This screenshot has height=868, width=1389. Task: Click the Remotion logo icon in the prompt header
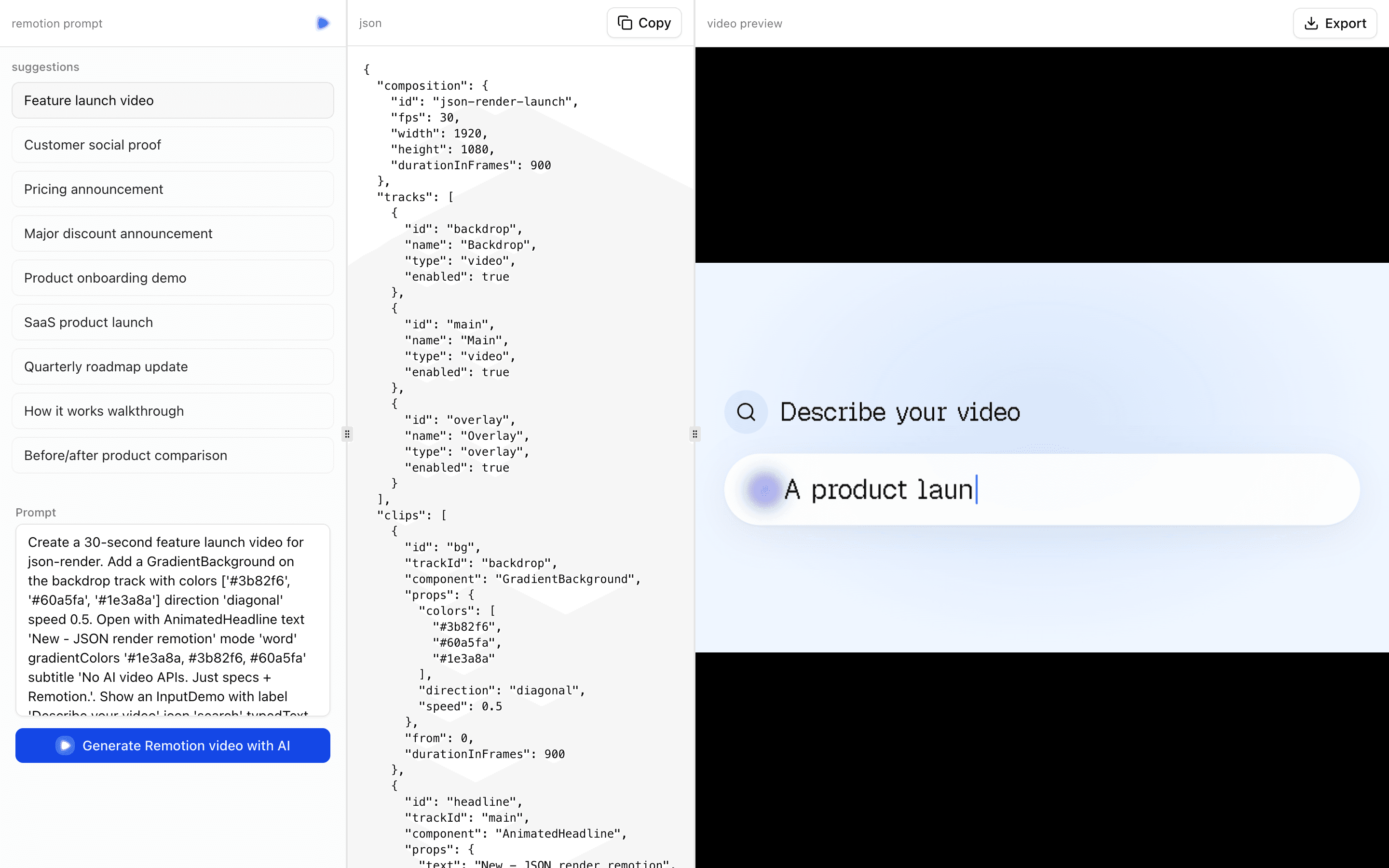click(x=323, y=23)
